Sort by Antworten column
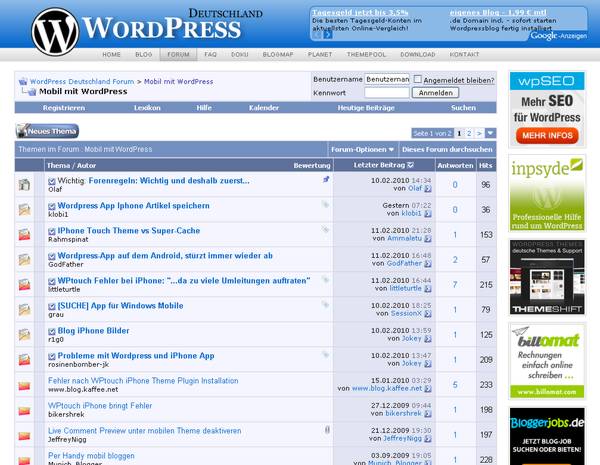Viewport: 600px width, 465px height. (x=455, y=165)
